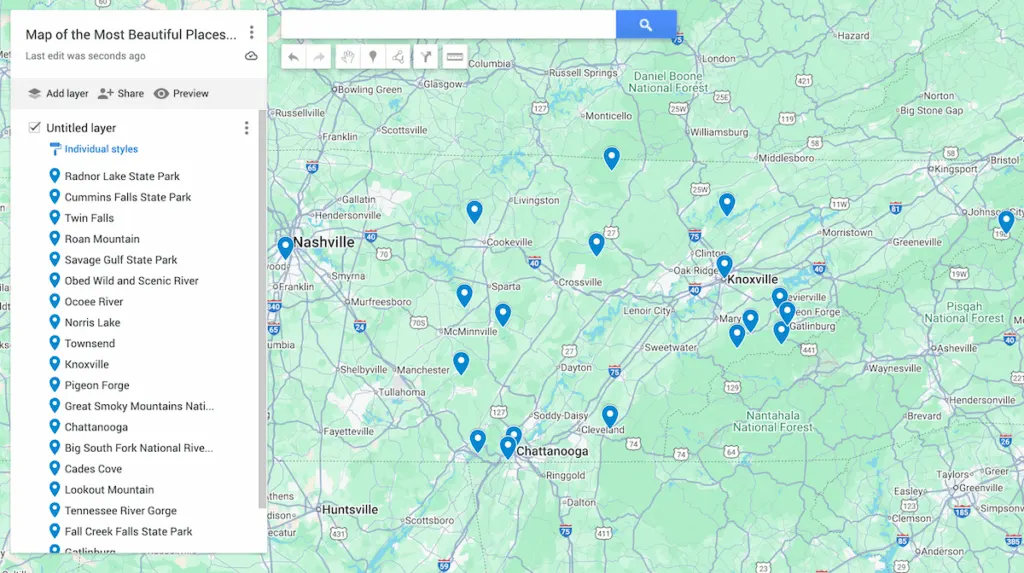Click the map pin east of Manchester
This screenshot has width=1024, height=573.
pyautogui.click(x=461, y=363)
